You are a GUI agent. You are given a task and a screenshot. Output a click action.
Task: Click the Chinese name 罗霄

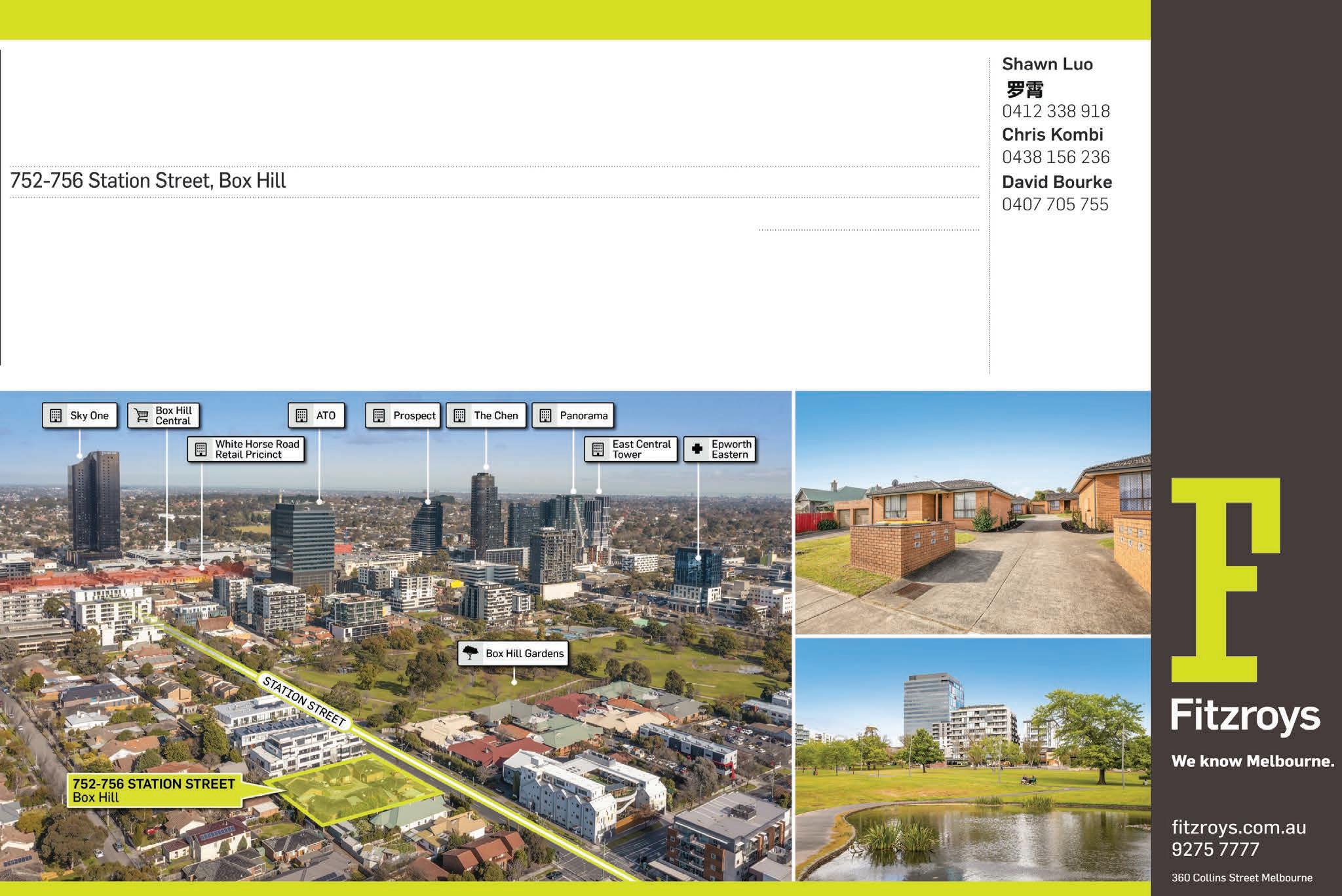[x=1025, y=88]
